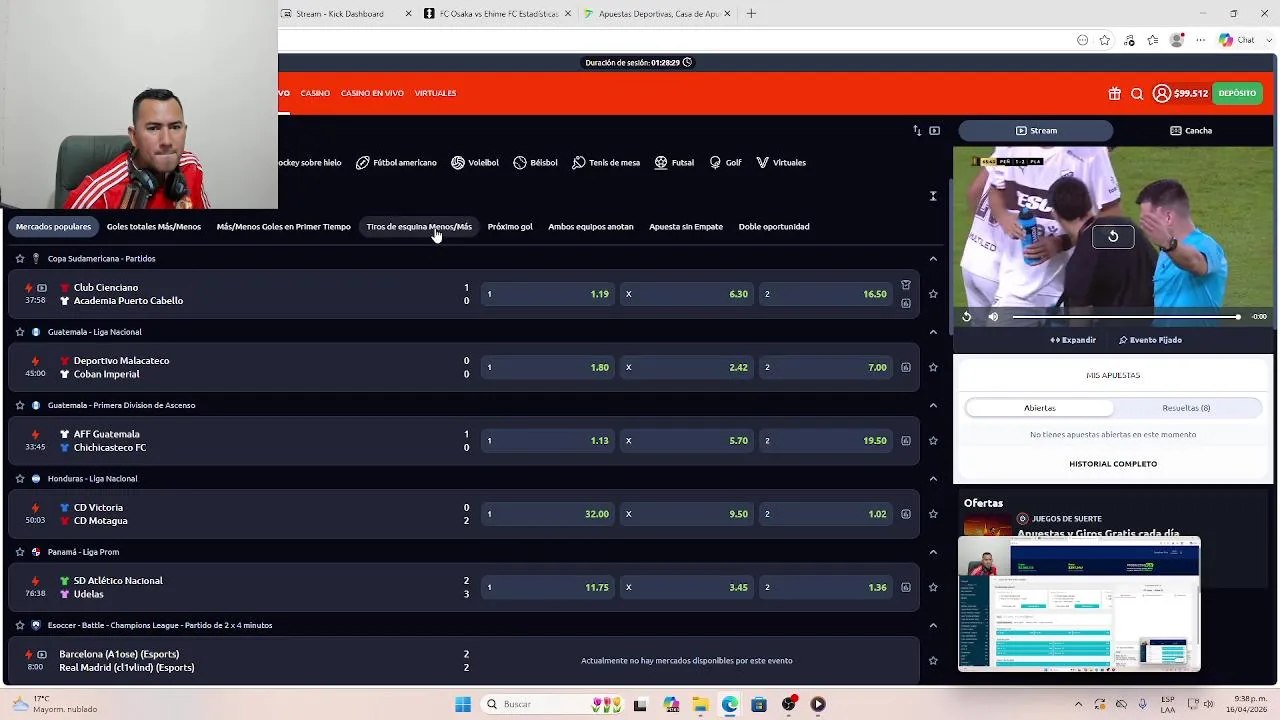Open the Windows Start button

pos(463,704)
